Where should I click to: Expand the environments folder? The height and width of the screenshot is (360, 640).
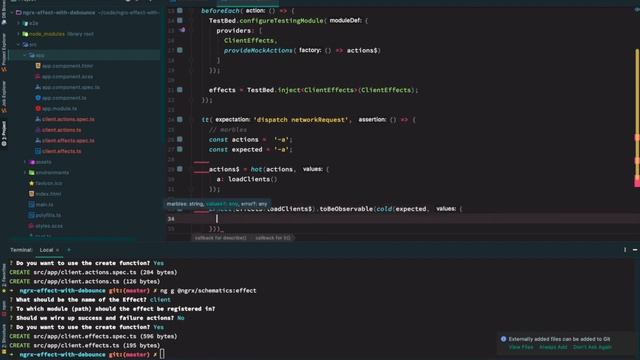(x=25, y=172)
